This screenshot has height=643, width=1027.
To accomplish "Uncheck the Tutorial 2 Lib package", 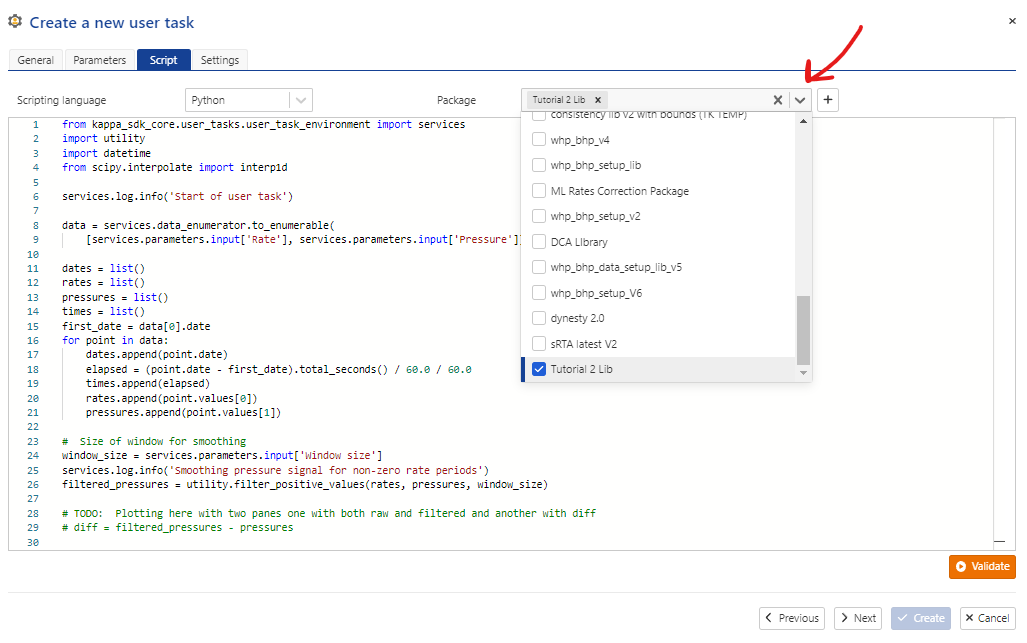I will 539,369.
